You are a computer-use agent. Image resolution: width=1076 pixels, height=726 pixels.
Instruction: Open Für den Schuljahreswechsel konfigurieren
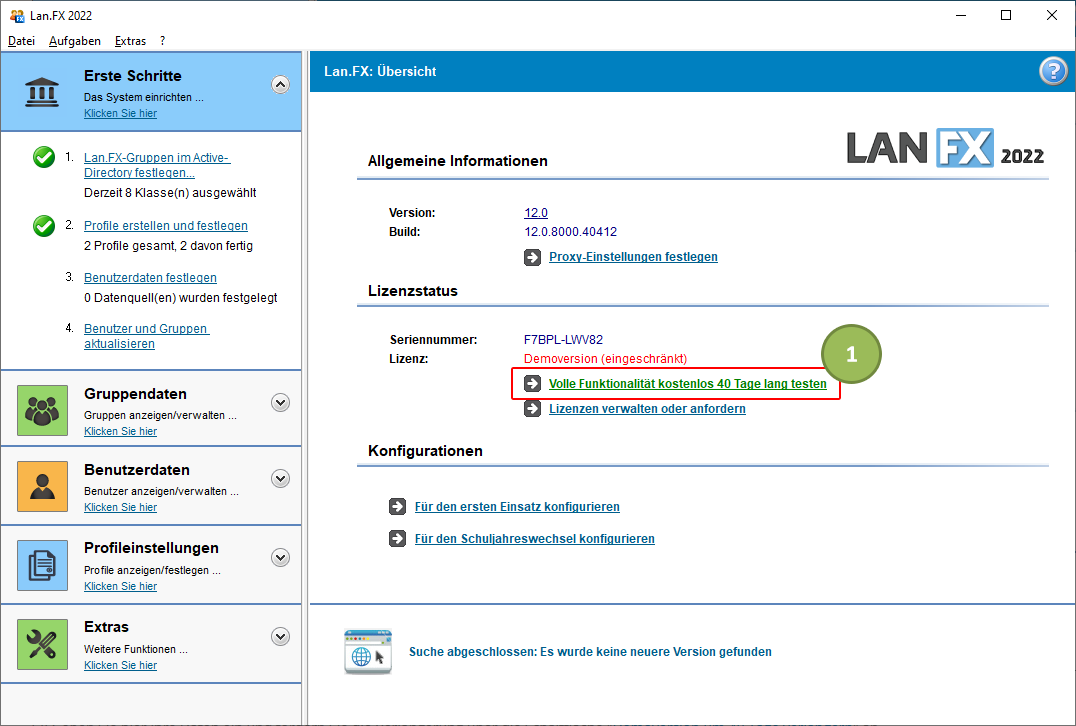click(x=535, y=539)
